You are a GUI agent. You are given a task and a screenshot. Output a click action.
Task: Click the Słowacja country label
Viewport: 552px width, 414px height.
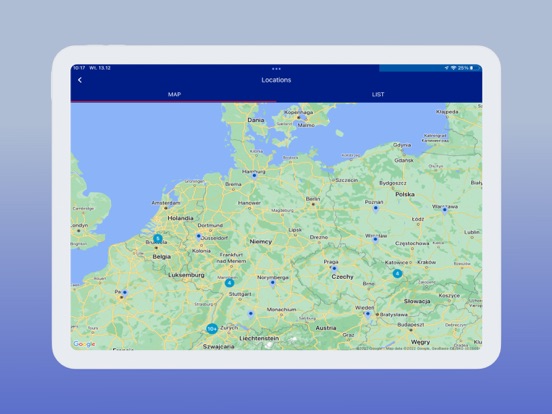click(x=417, y=301)
